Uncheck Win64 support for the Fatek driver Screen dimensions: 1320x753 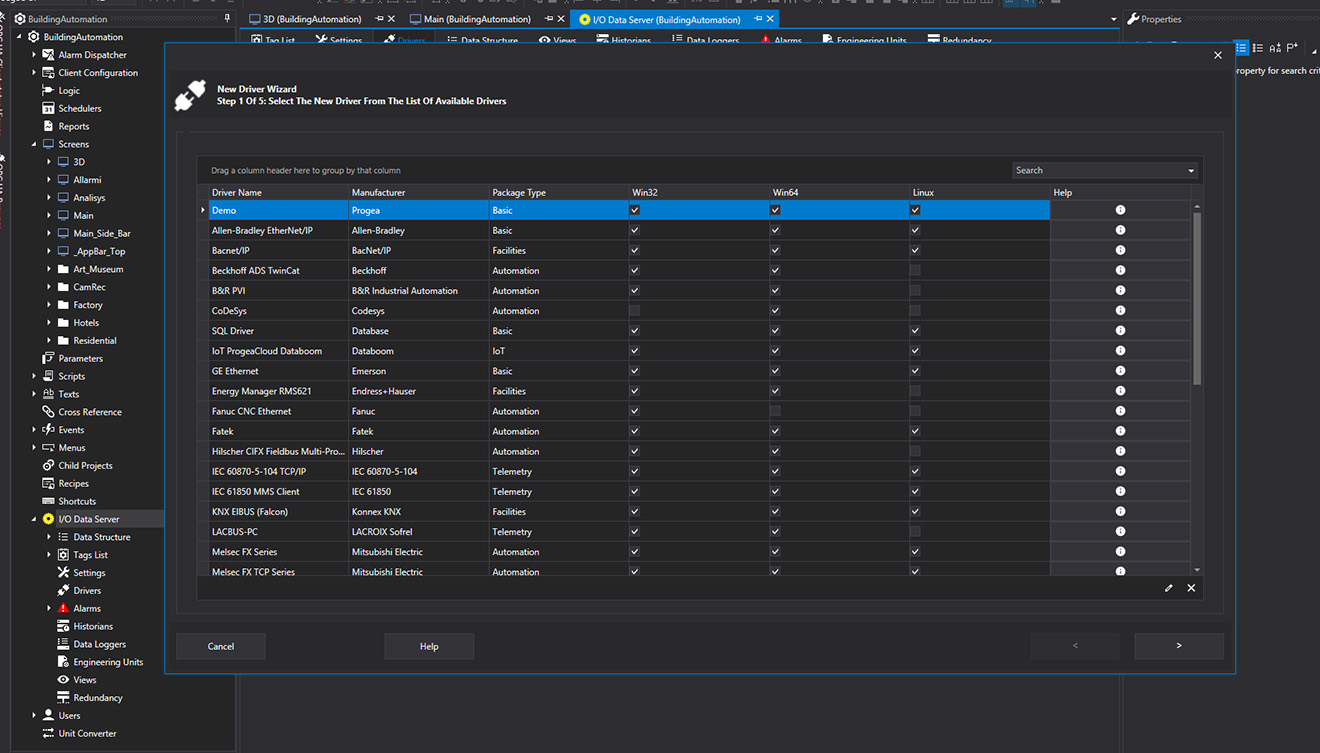coord(775,431)
